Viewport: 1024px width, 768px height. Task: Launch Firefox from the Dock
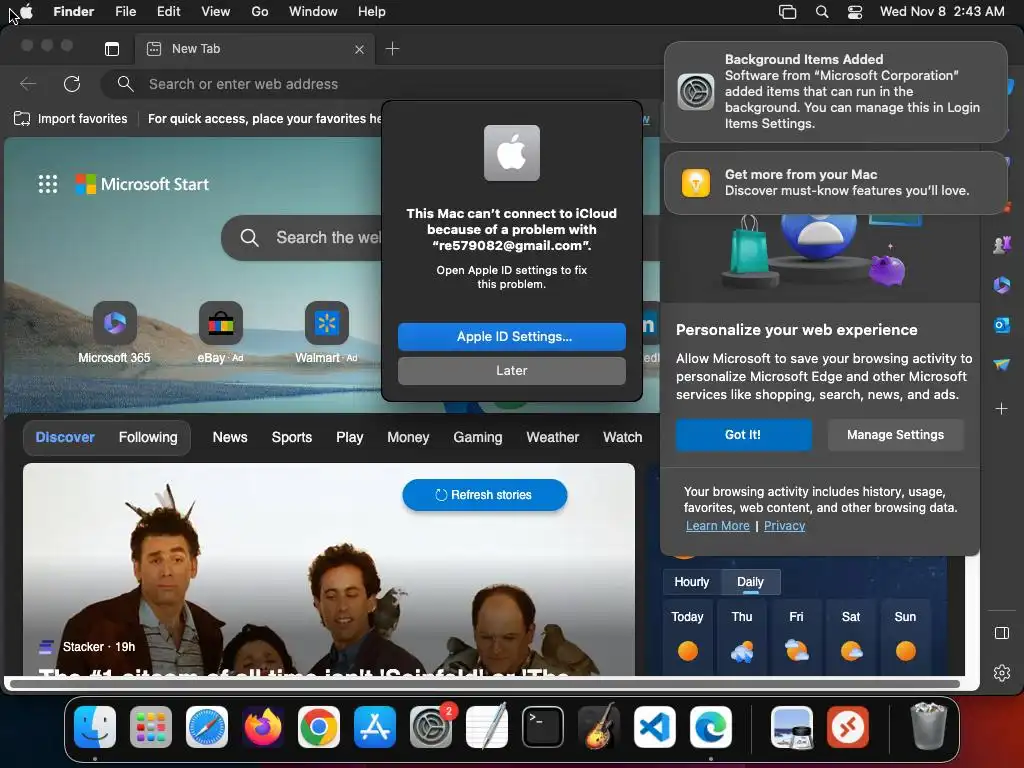pyautogui.click(x=263, y=727)
